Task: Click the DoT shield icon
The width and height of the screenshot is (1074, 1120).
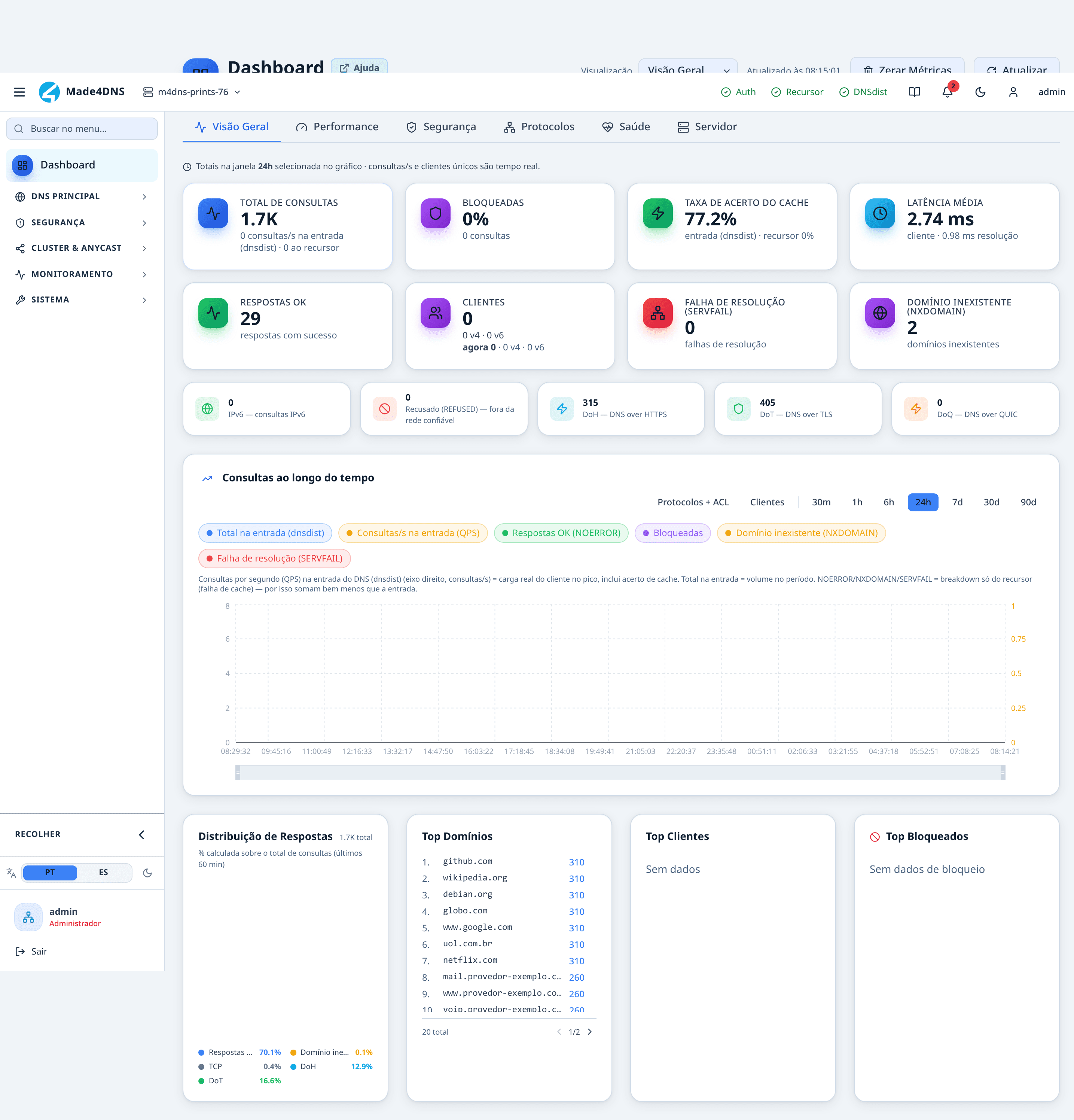Action: click(739, 408)
